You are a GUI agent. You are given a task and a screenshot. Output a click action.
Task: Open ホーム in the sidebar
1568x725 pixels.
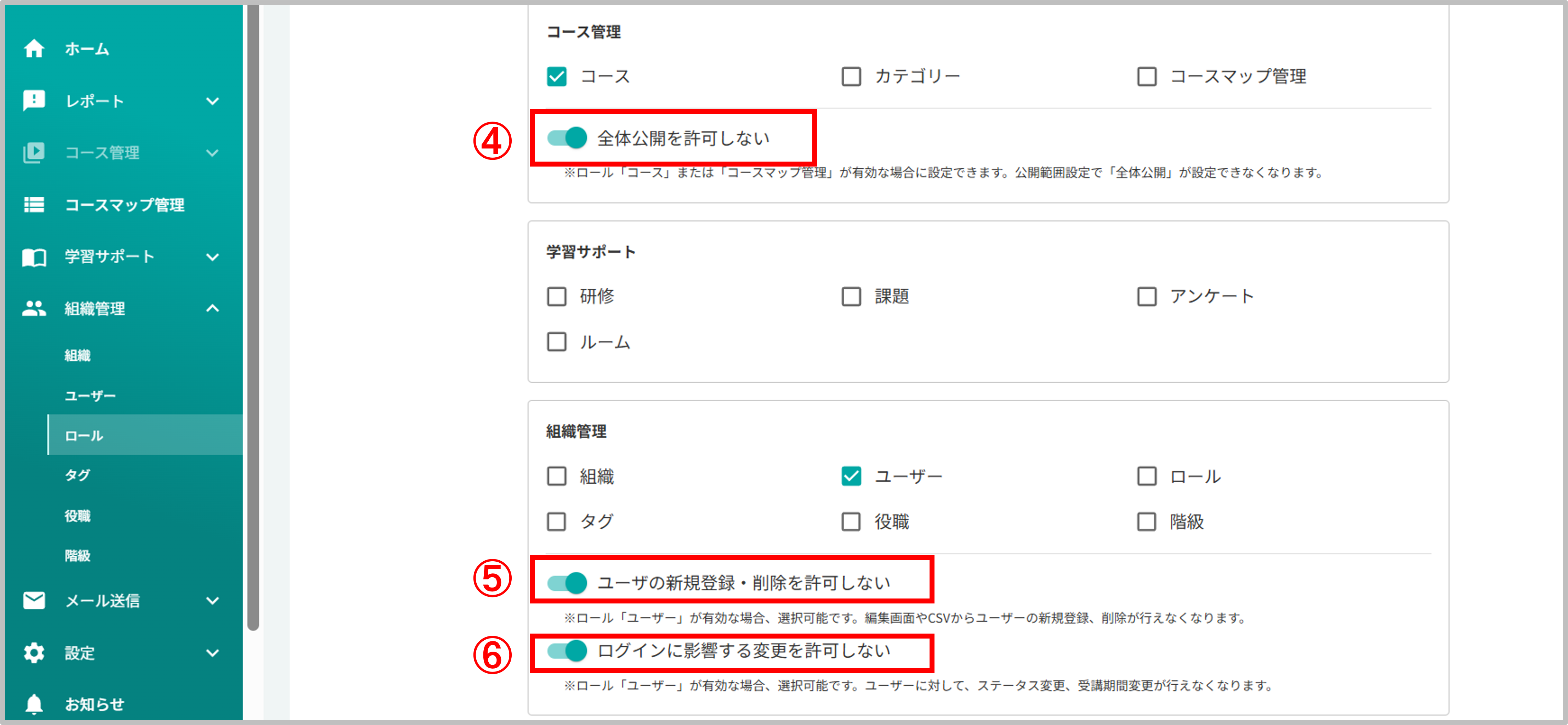[87, 49]
